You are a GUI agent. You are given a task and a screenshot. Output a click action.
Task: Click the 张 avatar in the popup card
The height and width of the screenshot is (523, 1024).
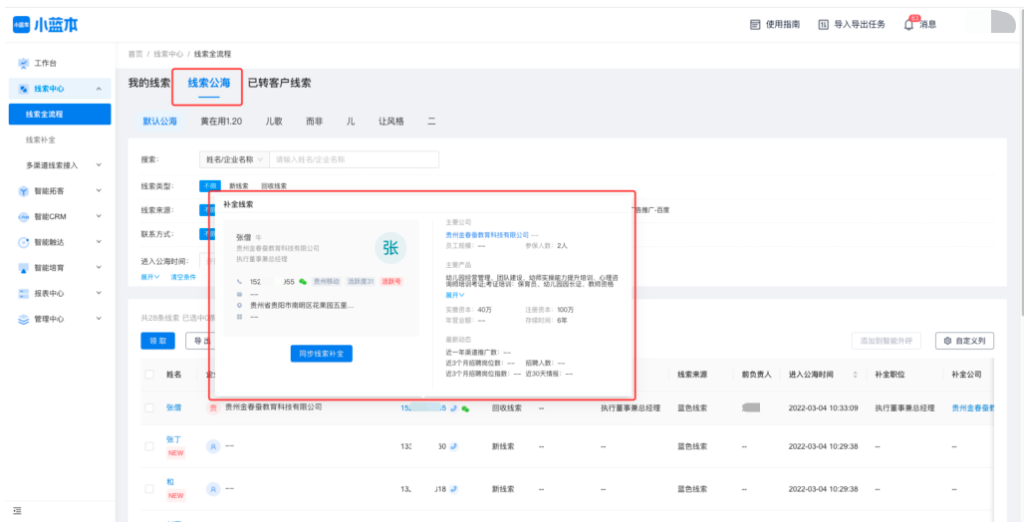coord(390,249)
